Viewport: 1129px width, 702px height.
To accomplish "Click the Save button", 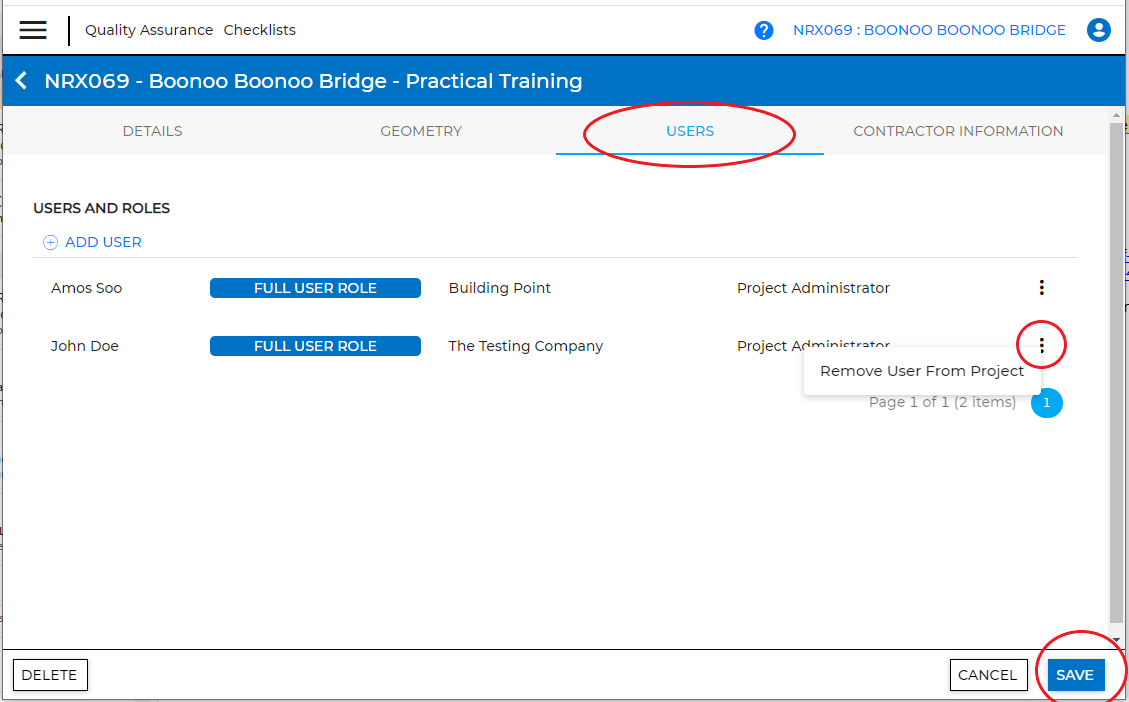I will point(1075,675).
